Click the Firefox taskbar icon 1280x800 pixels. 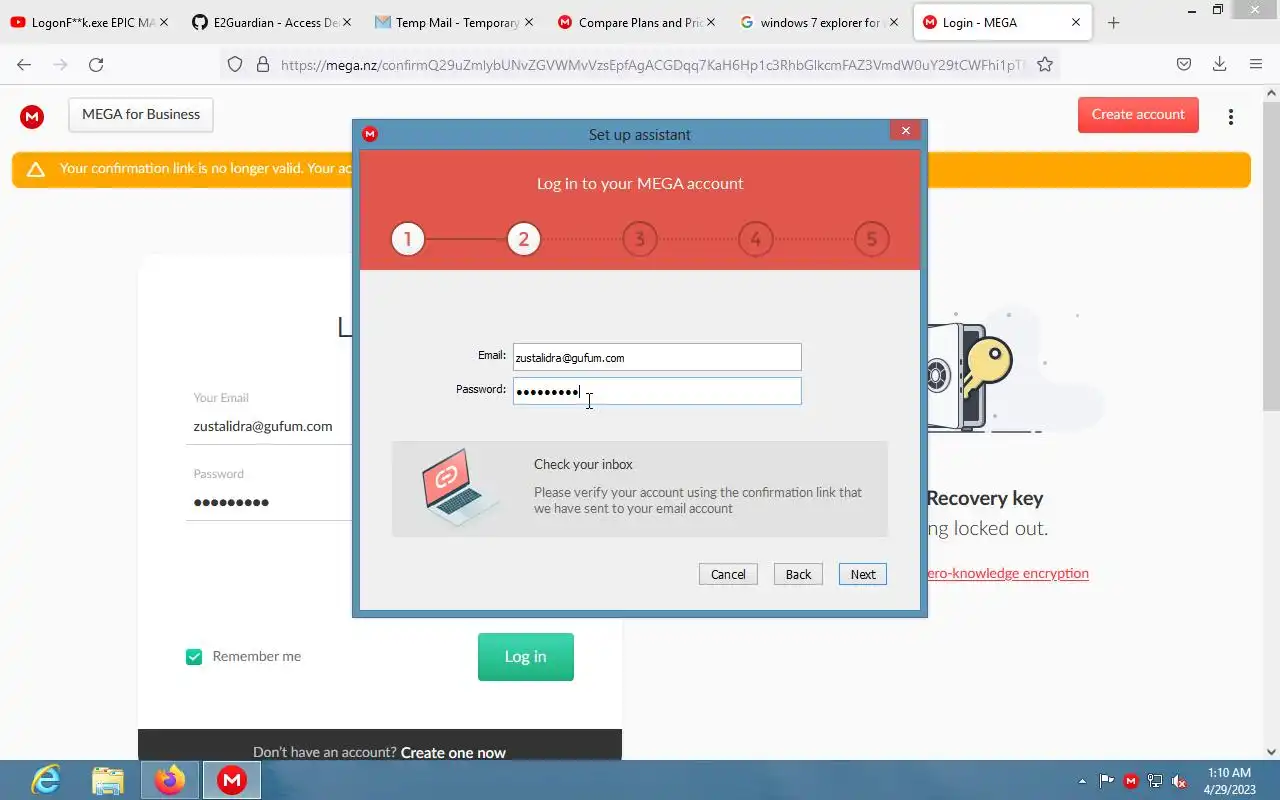pyautogui.click(x=170, y=780)
